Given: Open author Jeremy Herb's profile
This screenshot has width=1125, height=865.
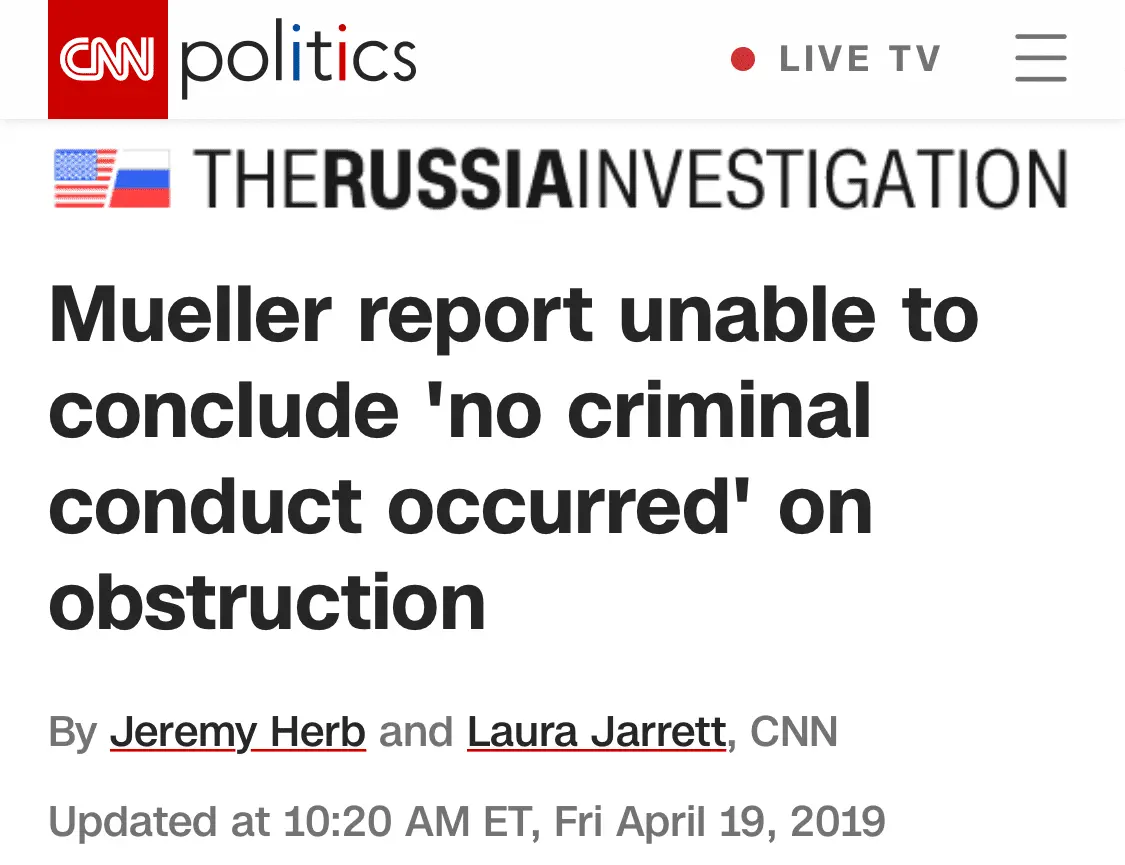Looking at the screenshot, I should (x=238, y=732).
